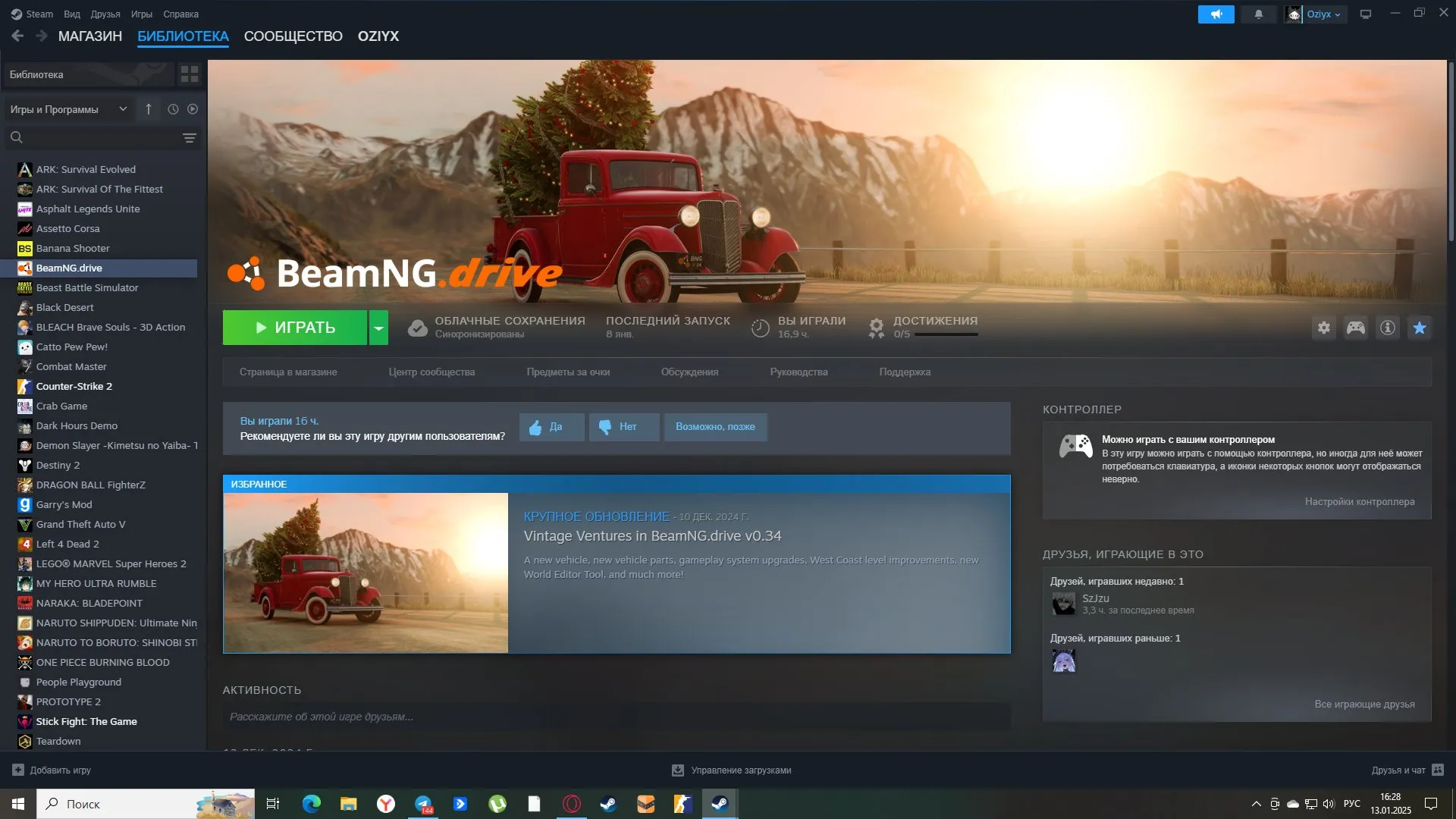The height and width of the screenshot is (819, 1456).
Task: Click the Нет thumbs-down button
Action: (x=624, y=427)
